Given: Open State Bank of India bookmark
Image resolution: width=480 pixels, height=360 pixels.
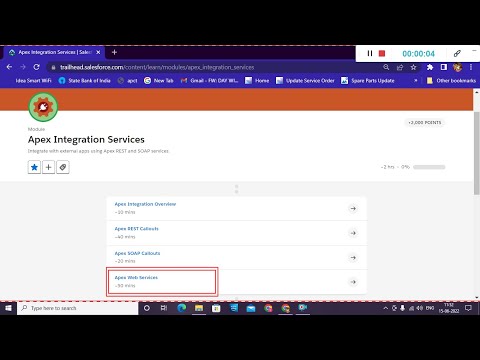Looking at the screenshot, I should tap(85, 81).
